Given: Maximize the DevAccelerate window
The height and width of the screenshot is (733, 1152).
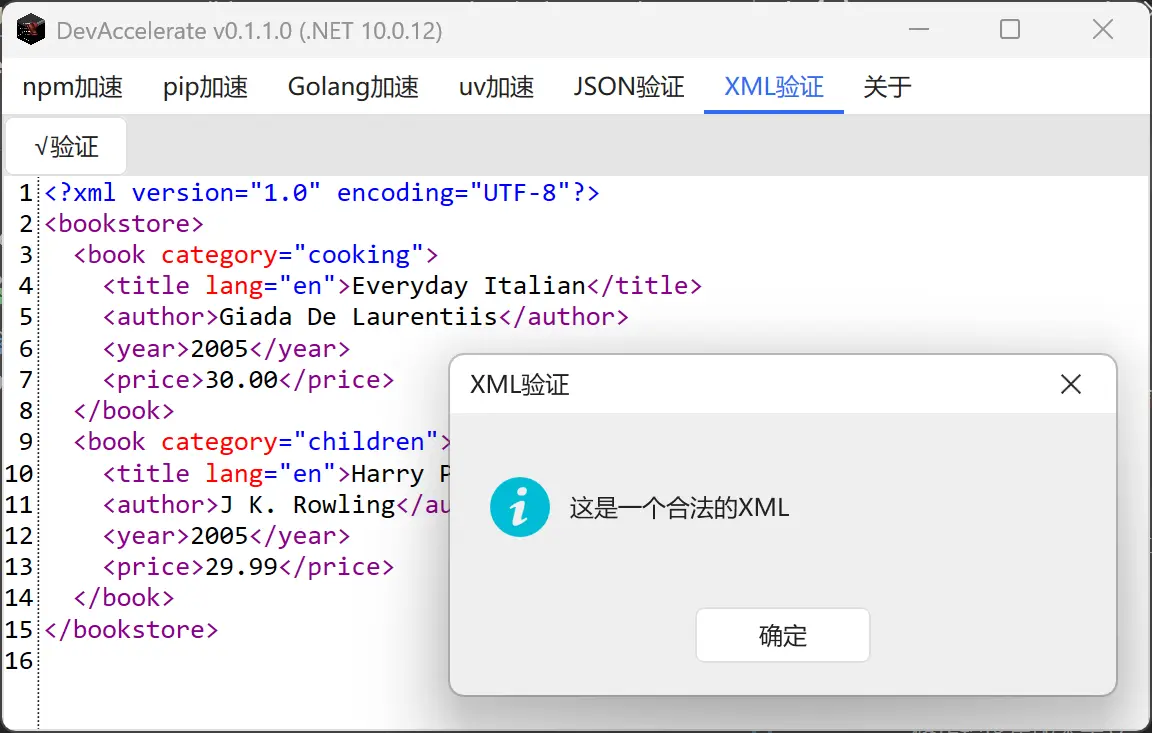Looking at the screenshot, I should click(x=1010, y=29).
